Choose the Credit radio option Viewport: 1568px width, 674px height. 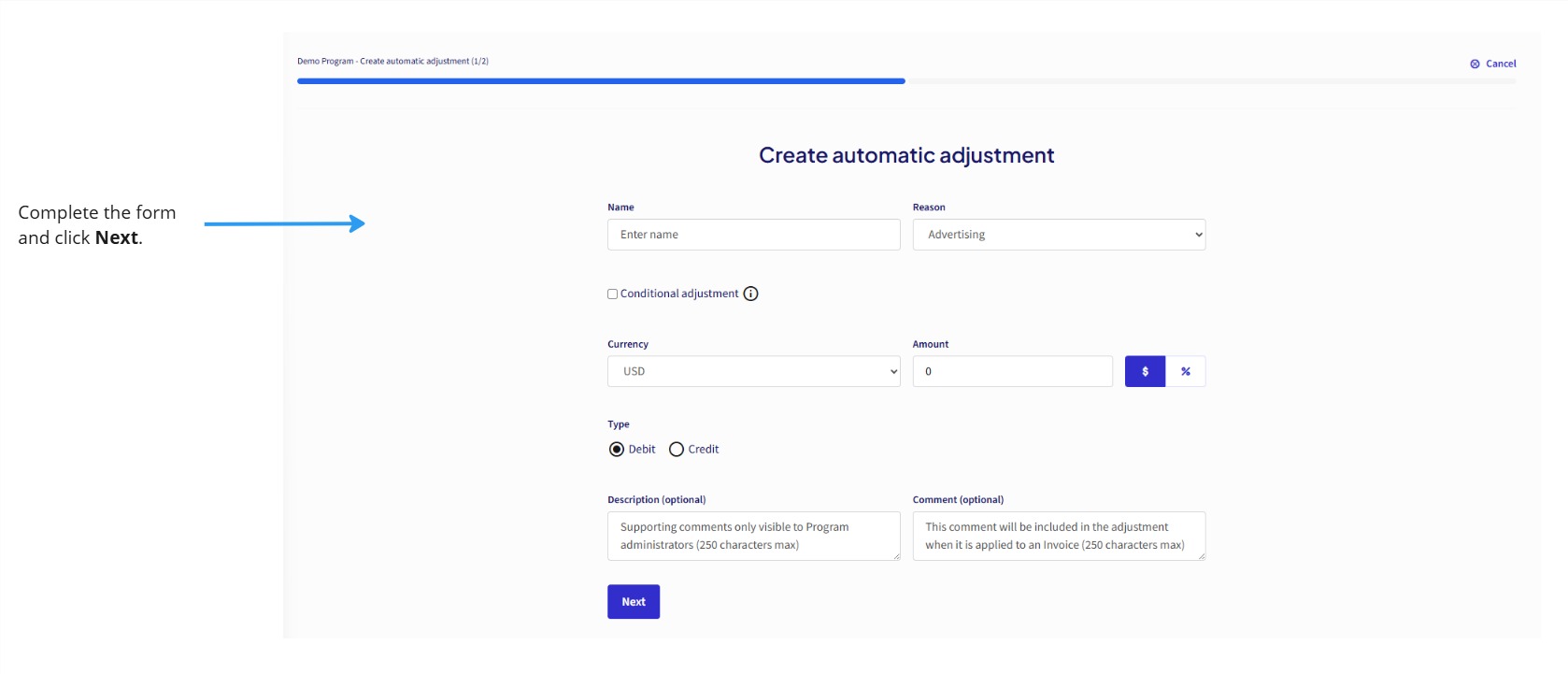point(677,450)
